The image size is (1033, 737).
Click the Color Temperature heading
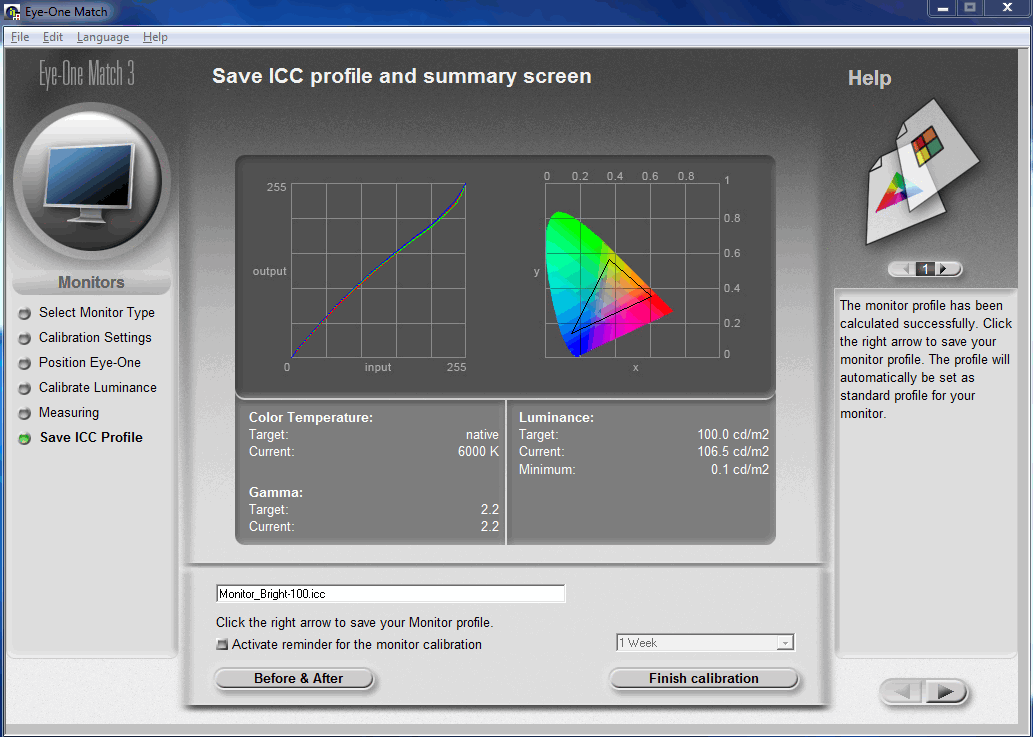click(311, 418)
